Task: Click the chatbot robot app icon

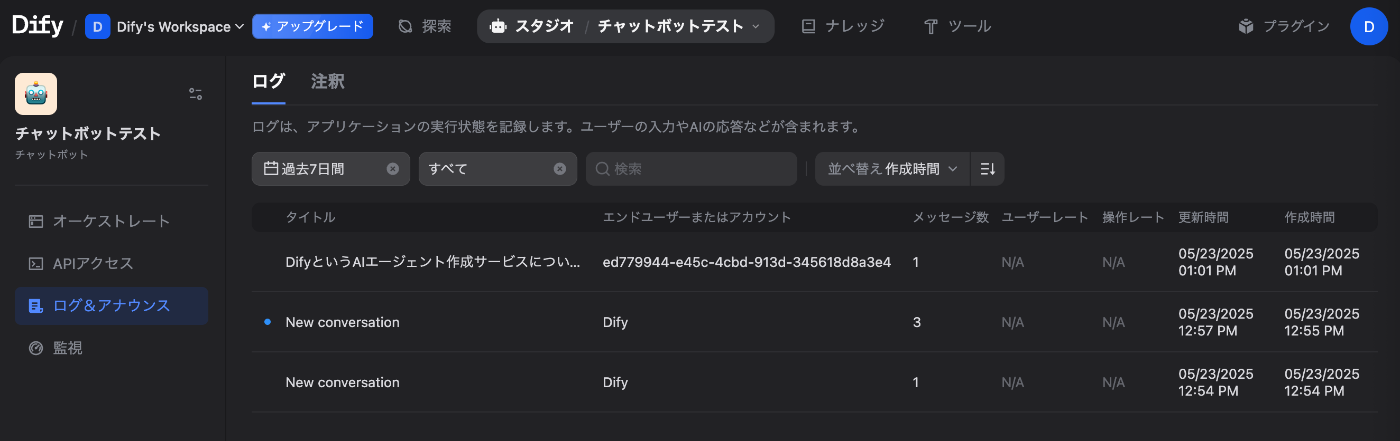Action: [x=36, y=94]
